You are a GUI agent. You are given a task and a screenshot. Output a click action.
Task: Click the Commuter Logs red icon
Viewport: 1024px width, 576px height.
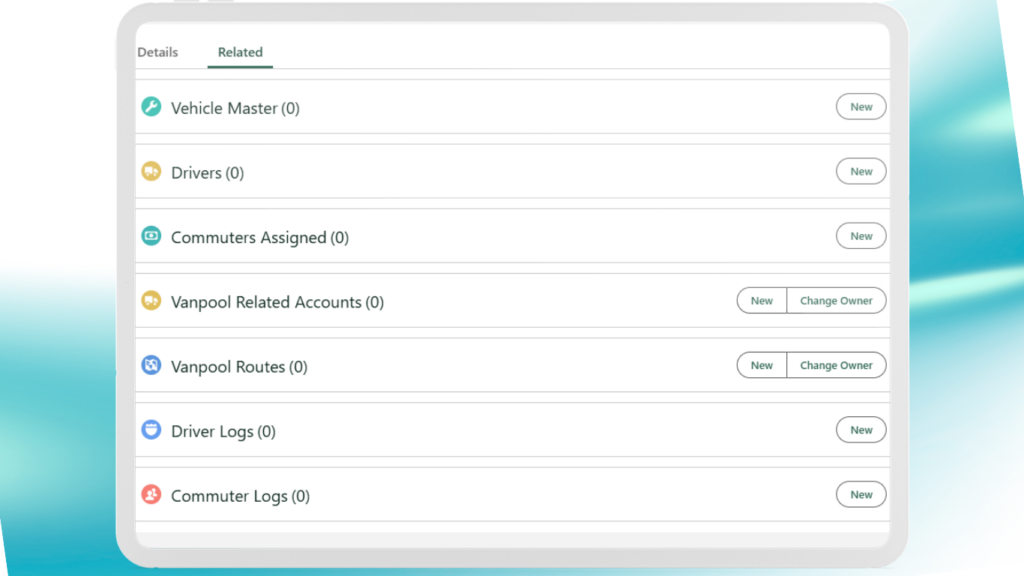click(x=151, y=495)
